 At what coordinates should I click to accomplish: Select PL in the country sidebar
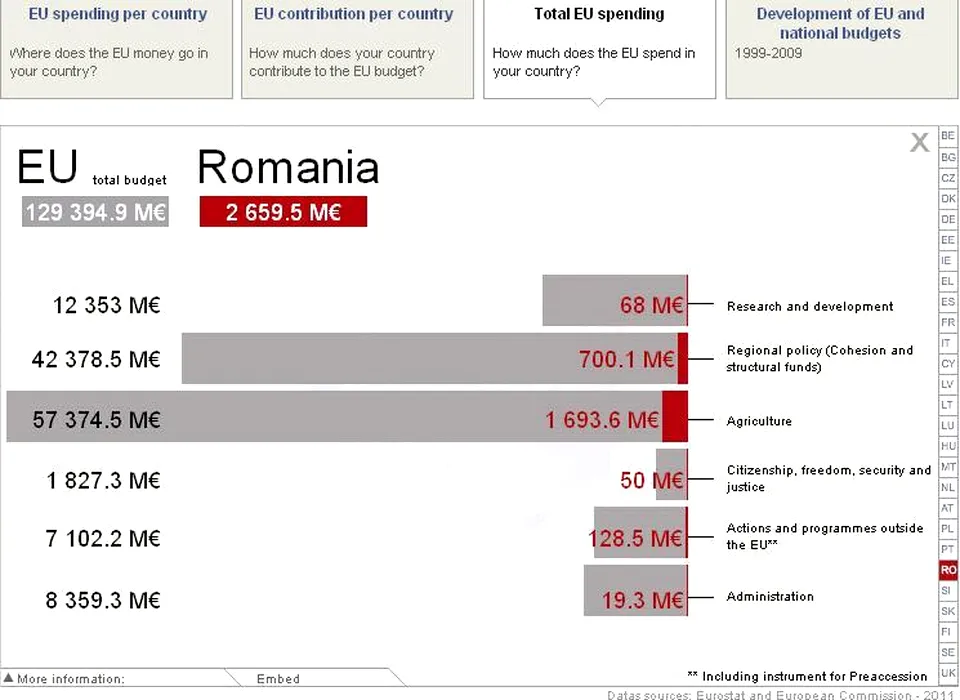pos(948,528)
